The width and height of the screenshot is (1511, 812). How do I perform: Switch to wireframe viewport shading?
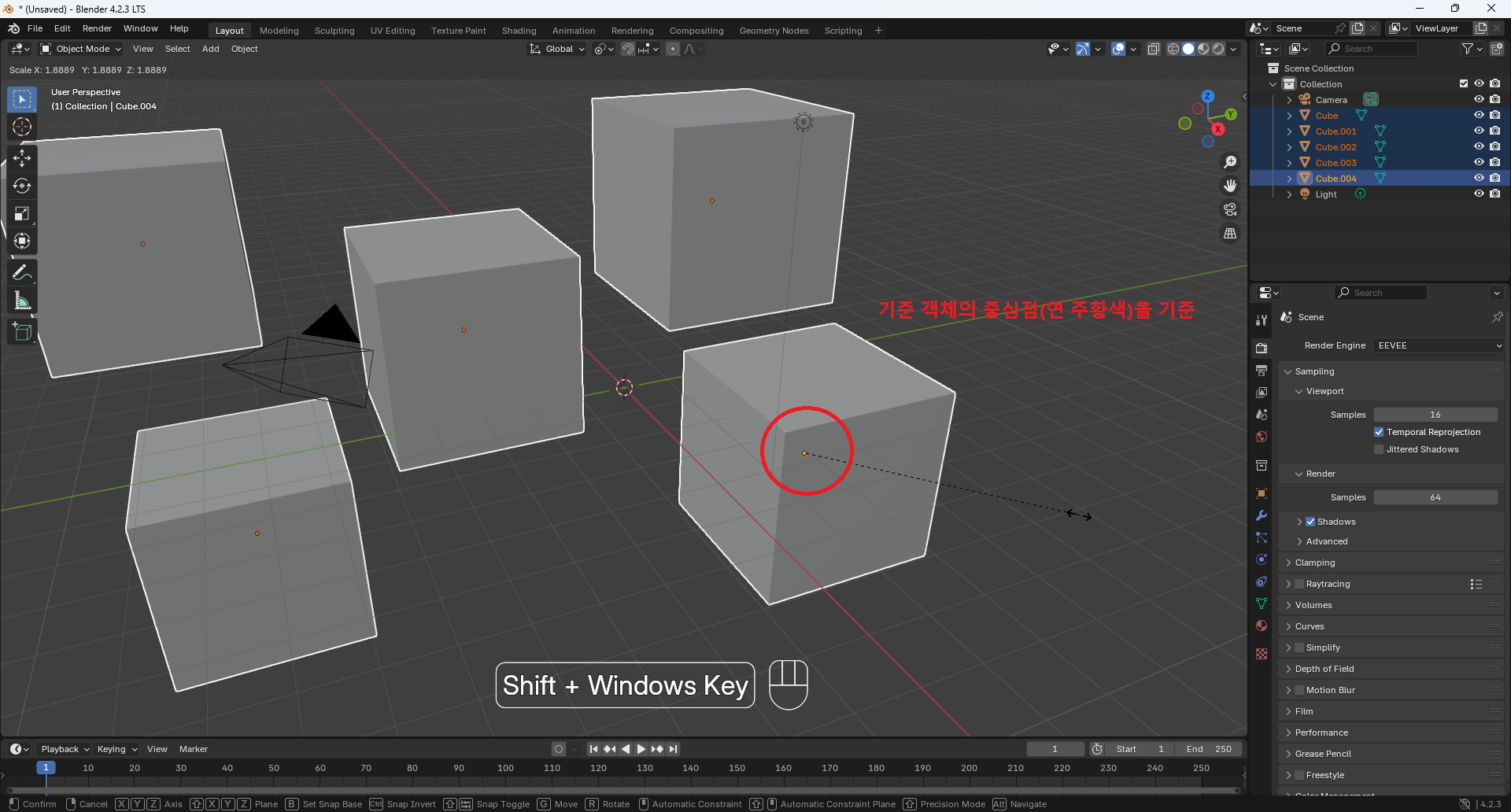pos(1173,49)
